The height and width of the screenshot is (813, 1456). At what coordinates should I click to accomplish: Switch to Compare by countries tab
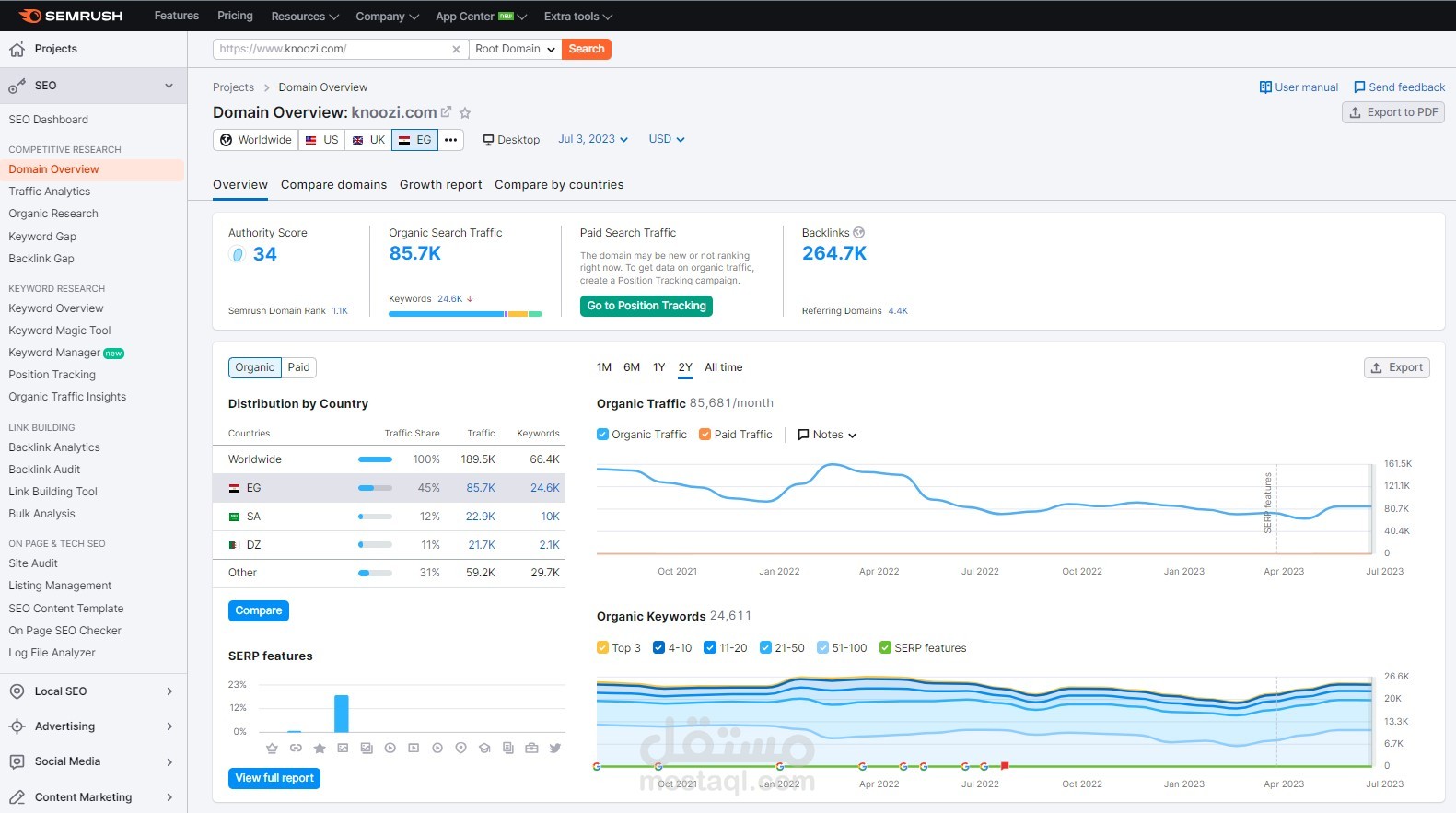(559, 185)
